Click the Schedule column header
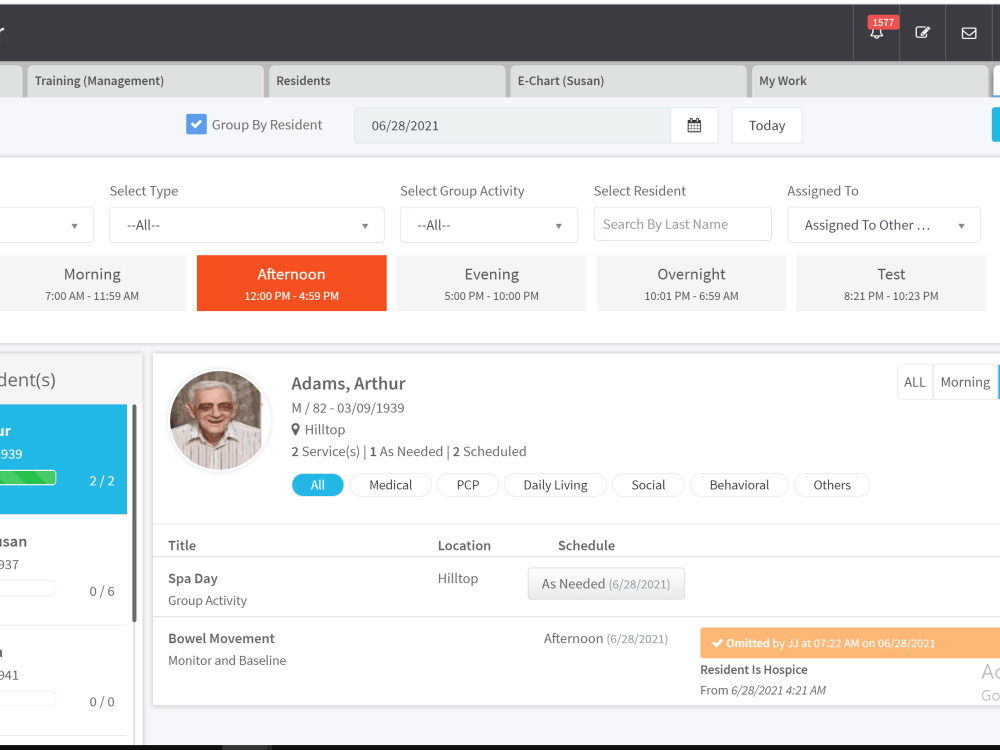 coord(586,545)
